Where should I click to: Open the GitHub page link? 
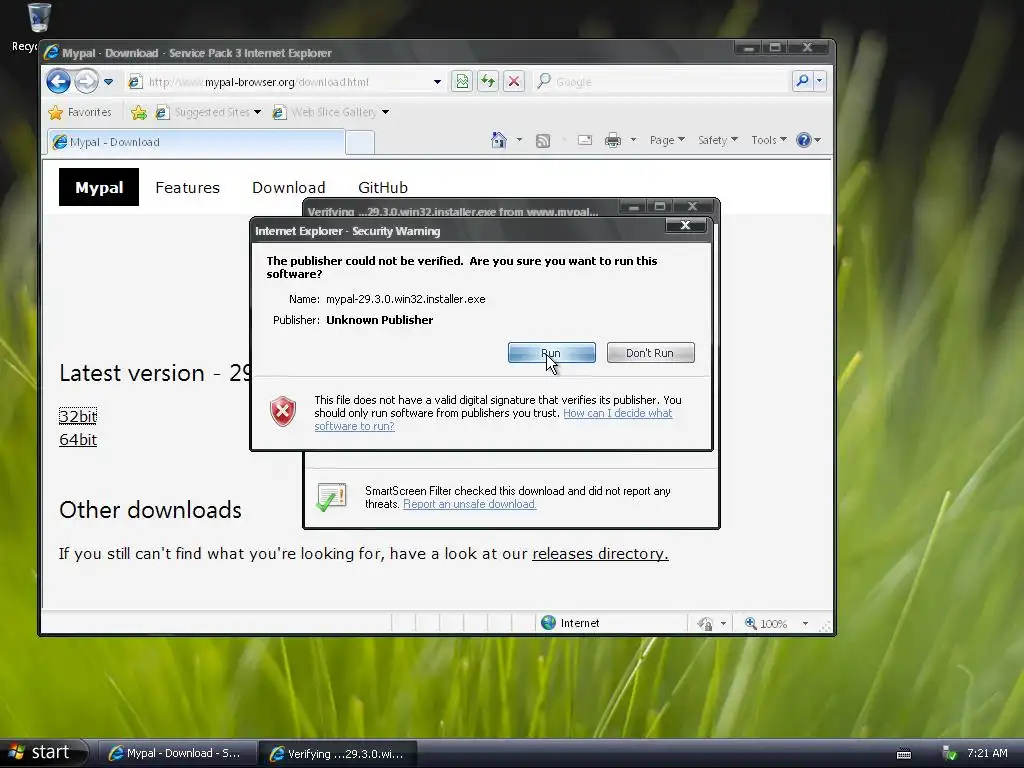383,187
